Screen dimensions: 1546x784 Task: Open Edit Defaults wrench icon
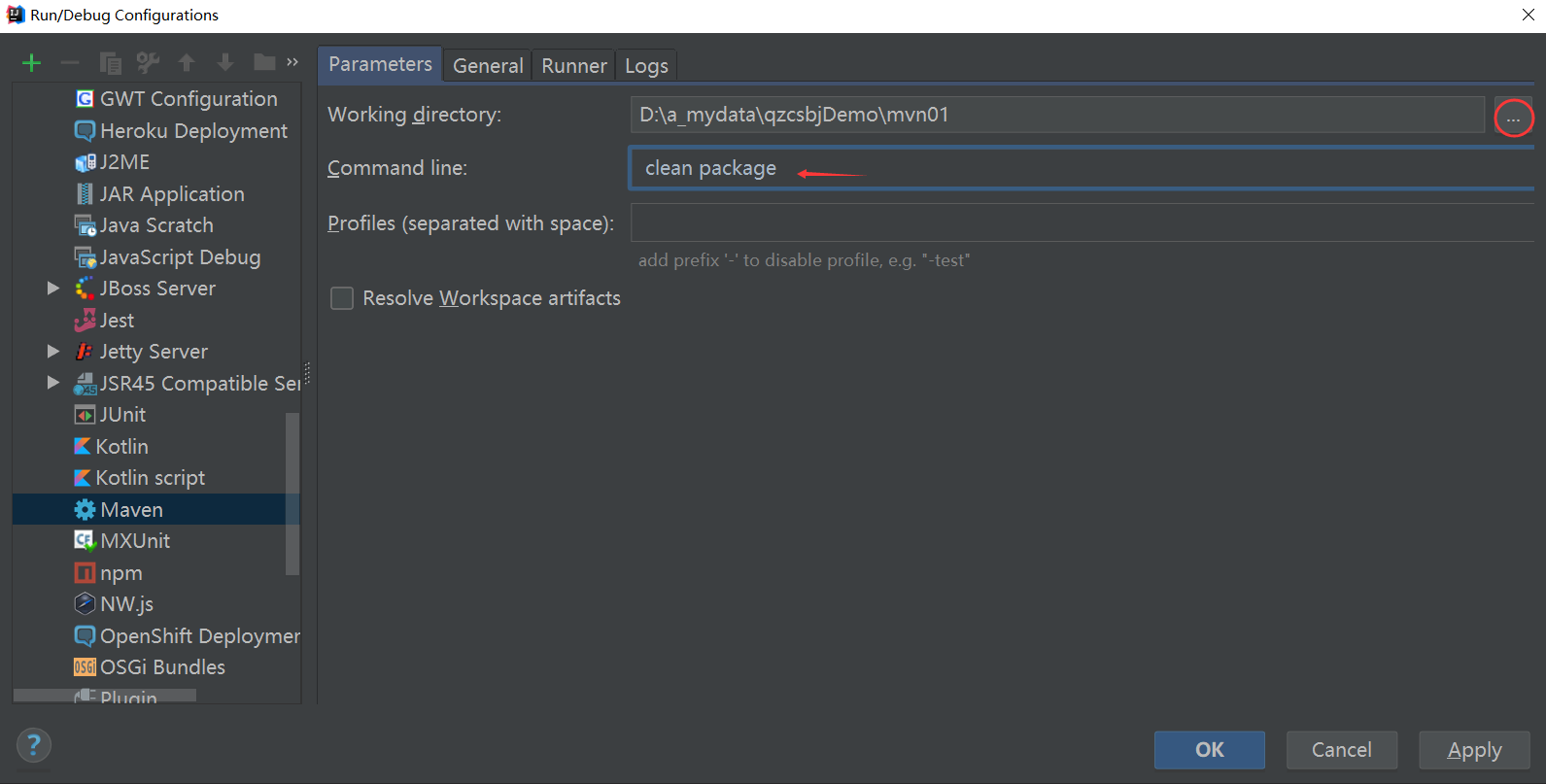pyautogui.click(x=148, y=63)
